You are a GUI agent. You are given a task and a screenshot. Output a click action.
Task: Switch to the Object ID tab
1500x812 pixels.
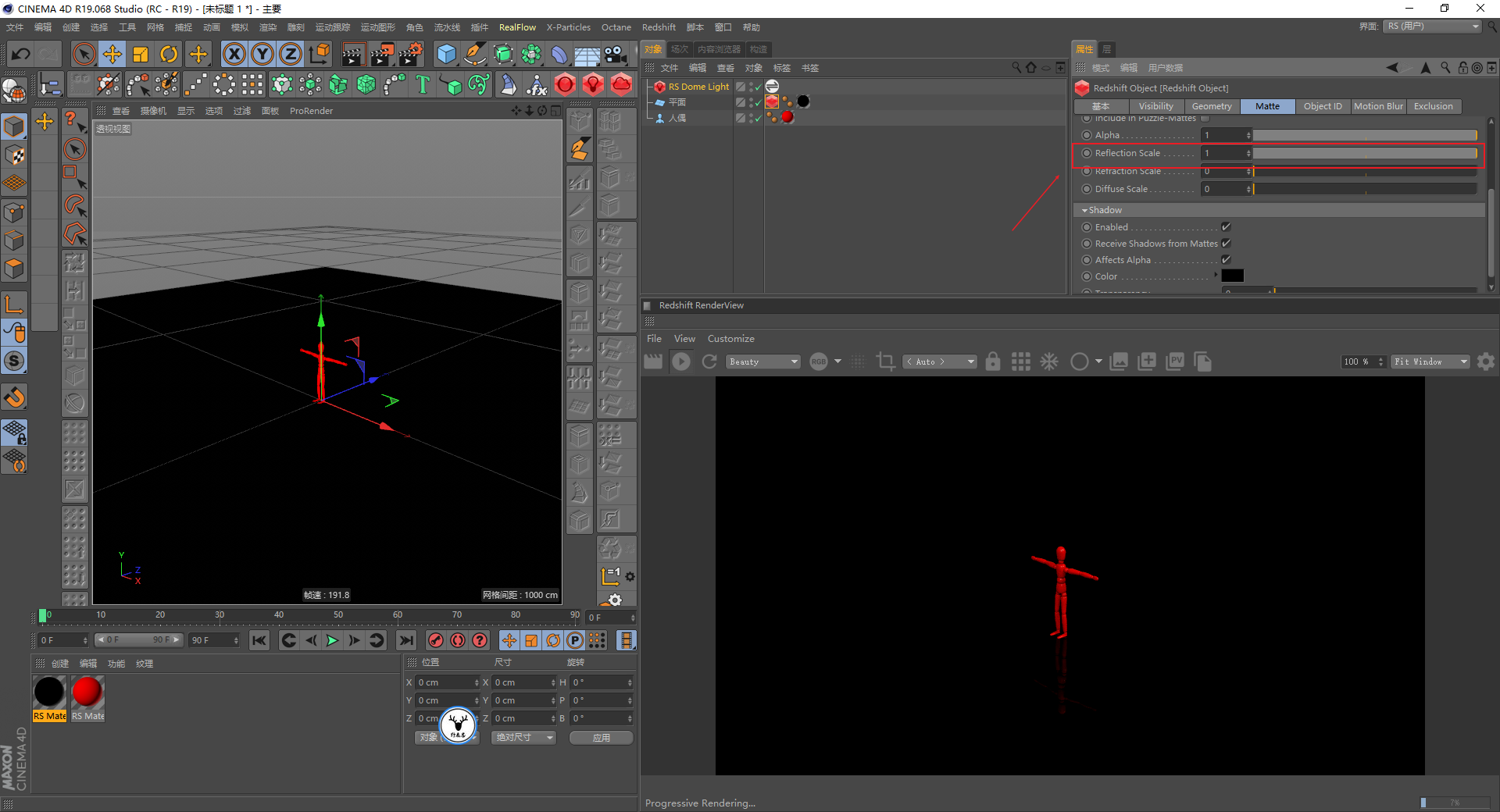click(1322, 106)
